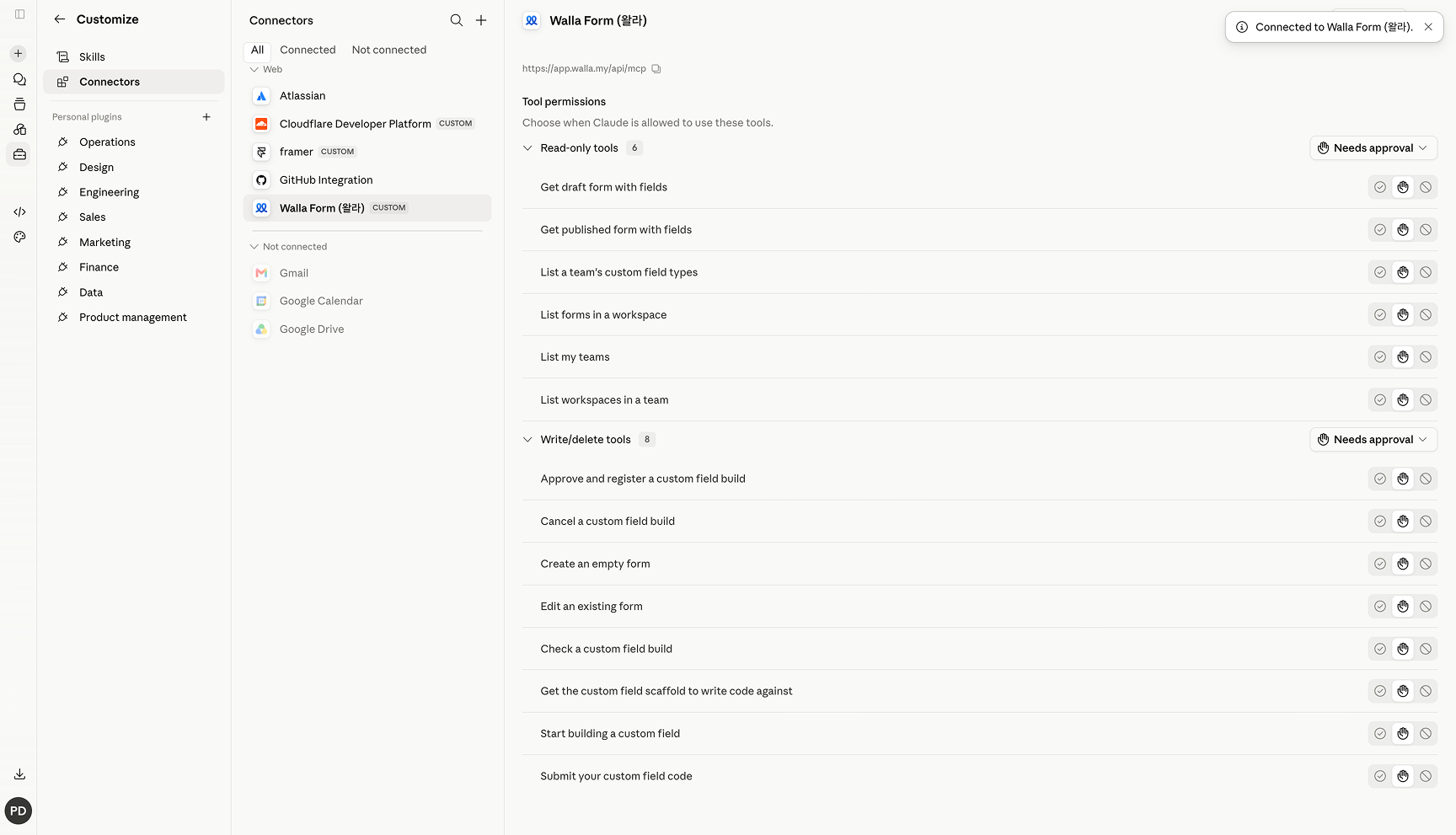Open Read-only tools Needs approval dropdown

(1373, 148)
